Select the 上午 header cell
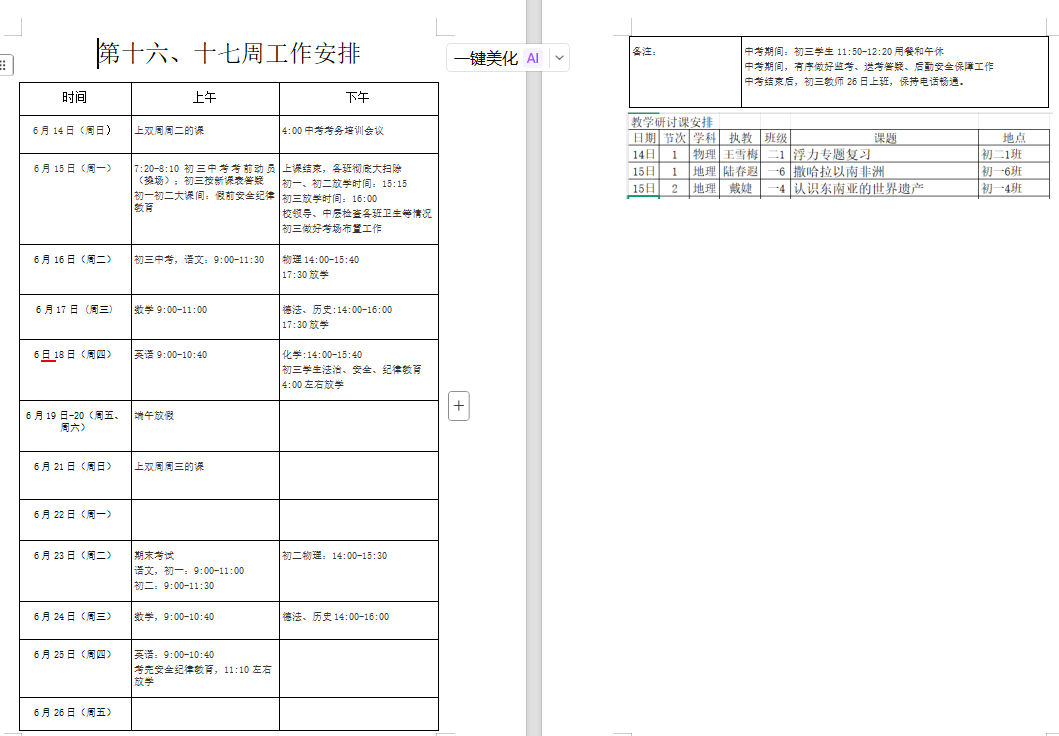This screenshot has height=736, width=1059. pyautogui.click(x=205, y=99)
